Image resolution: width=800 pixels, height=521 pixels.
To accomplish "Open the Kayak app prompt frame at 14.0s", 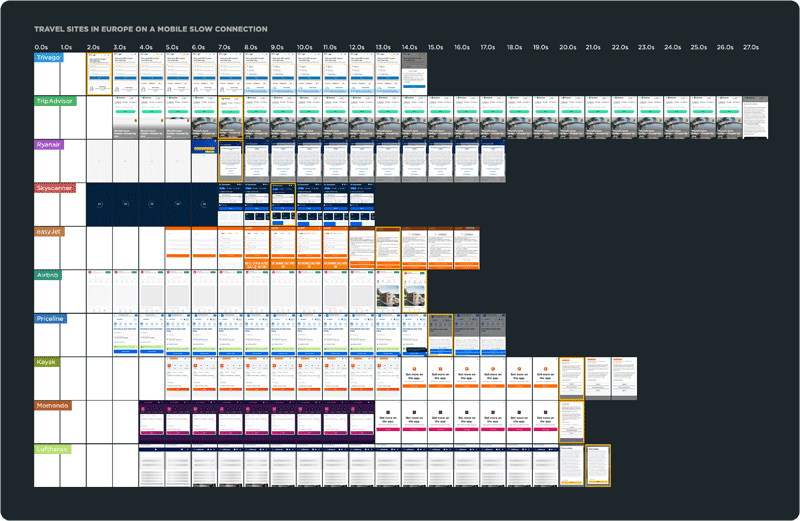I will pyautogui.click(x=414, y=379).
